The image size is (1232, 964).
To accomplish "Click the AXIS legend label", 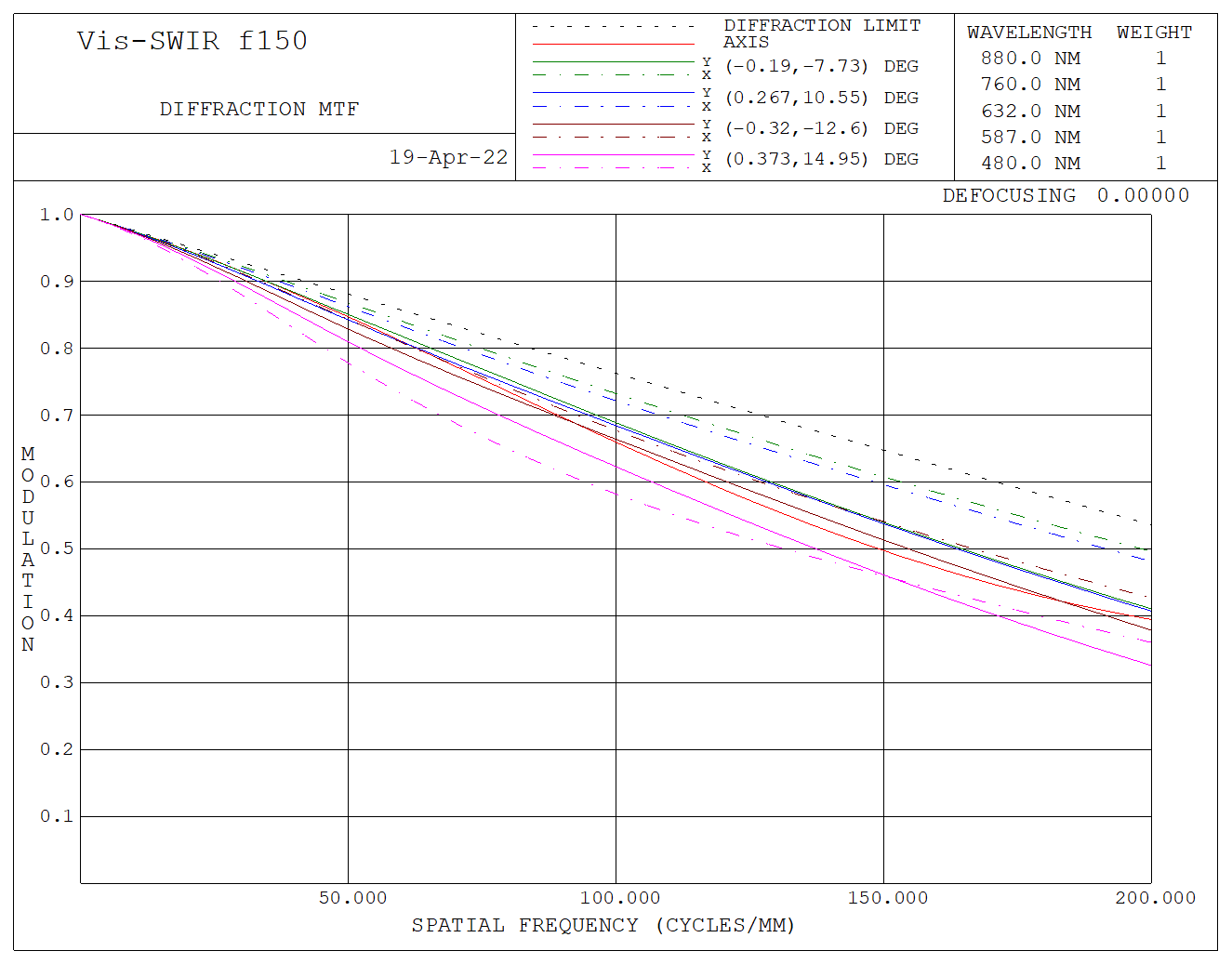I will click(746, 42).
